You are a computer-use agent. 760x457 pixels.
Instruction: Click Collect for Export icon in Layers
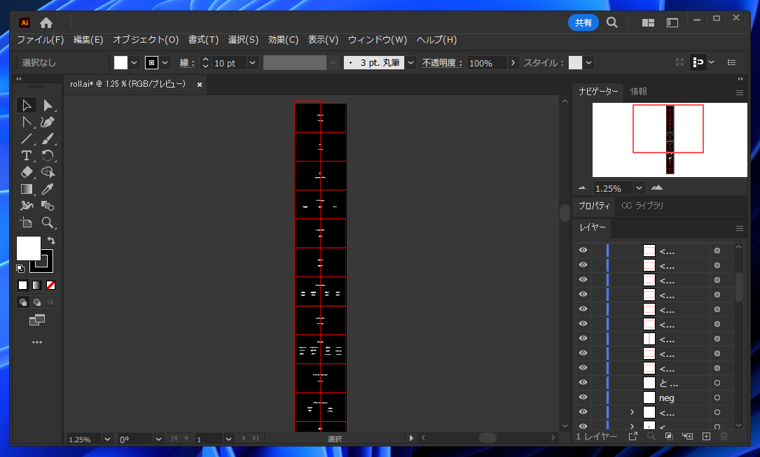tap(633, 436)
